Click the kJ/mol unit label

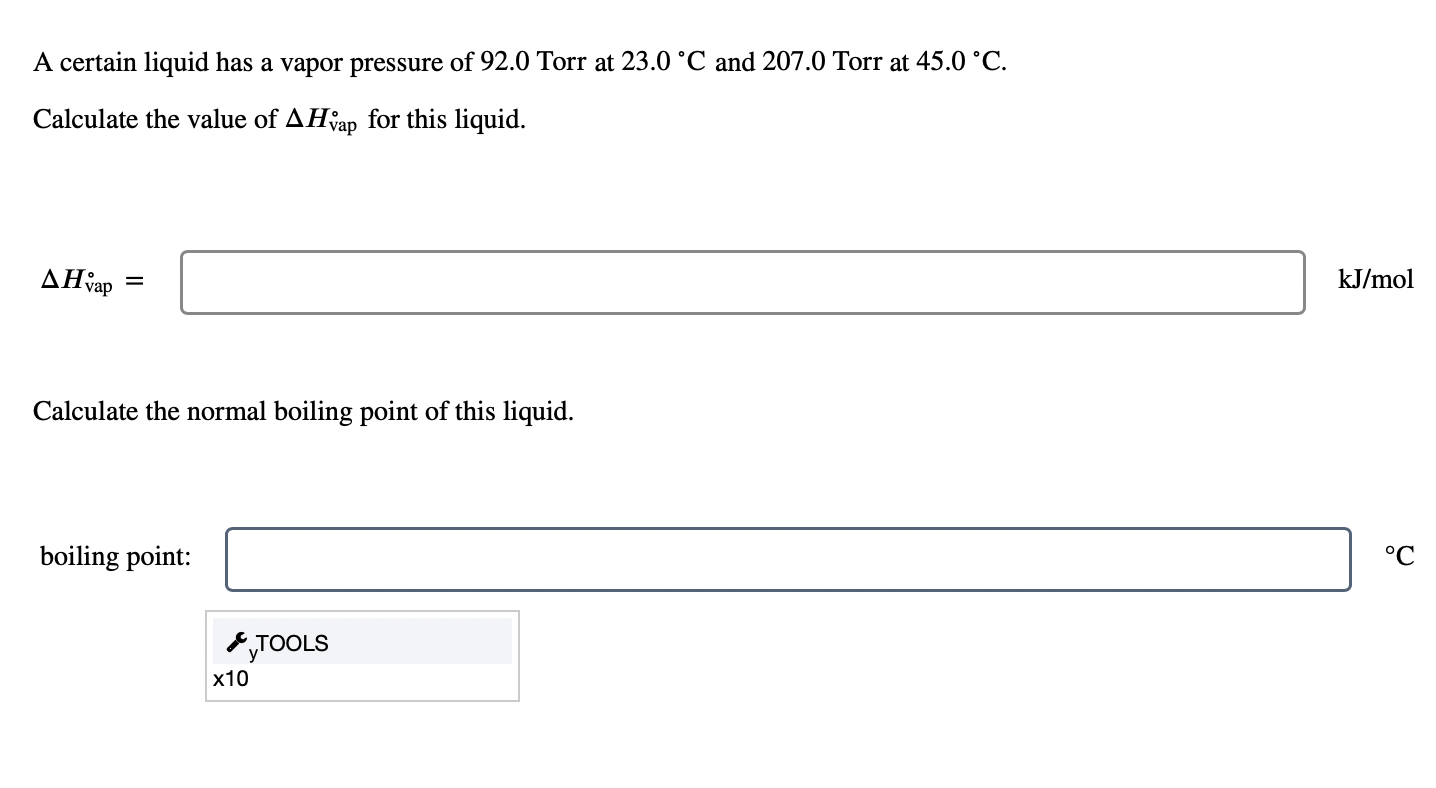pyautogui.click(x=1375, y=280)
